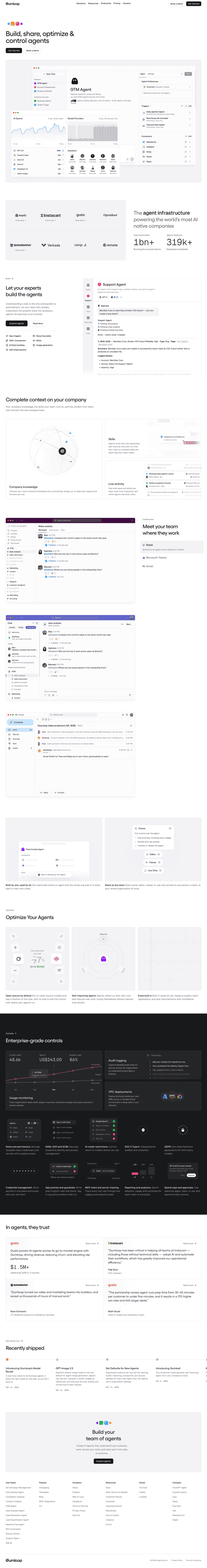207x1568 pixels.
Task: Open the Gumloop logo home link in header
Action: (13, 4)
